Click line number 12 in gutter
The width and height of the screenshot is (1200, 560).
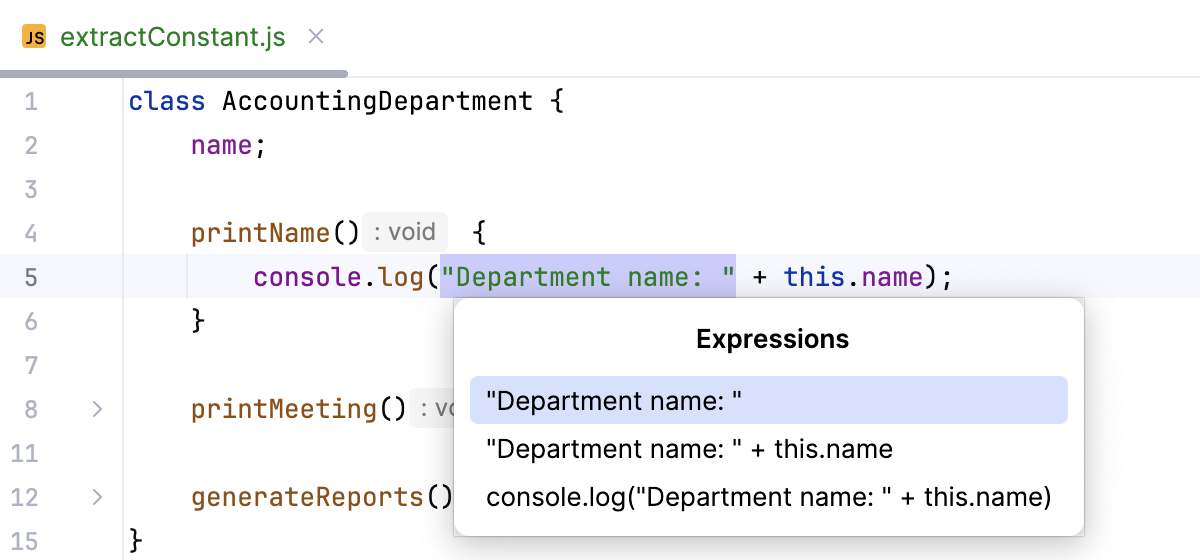(30, 497)
